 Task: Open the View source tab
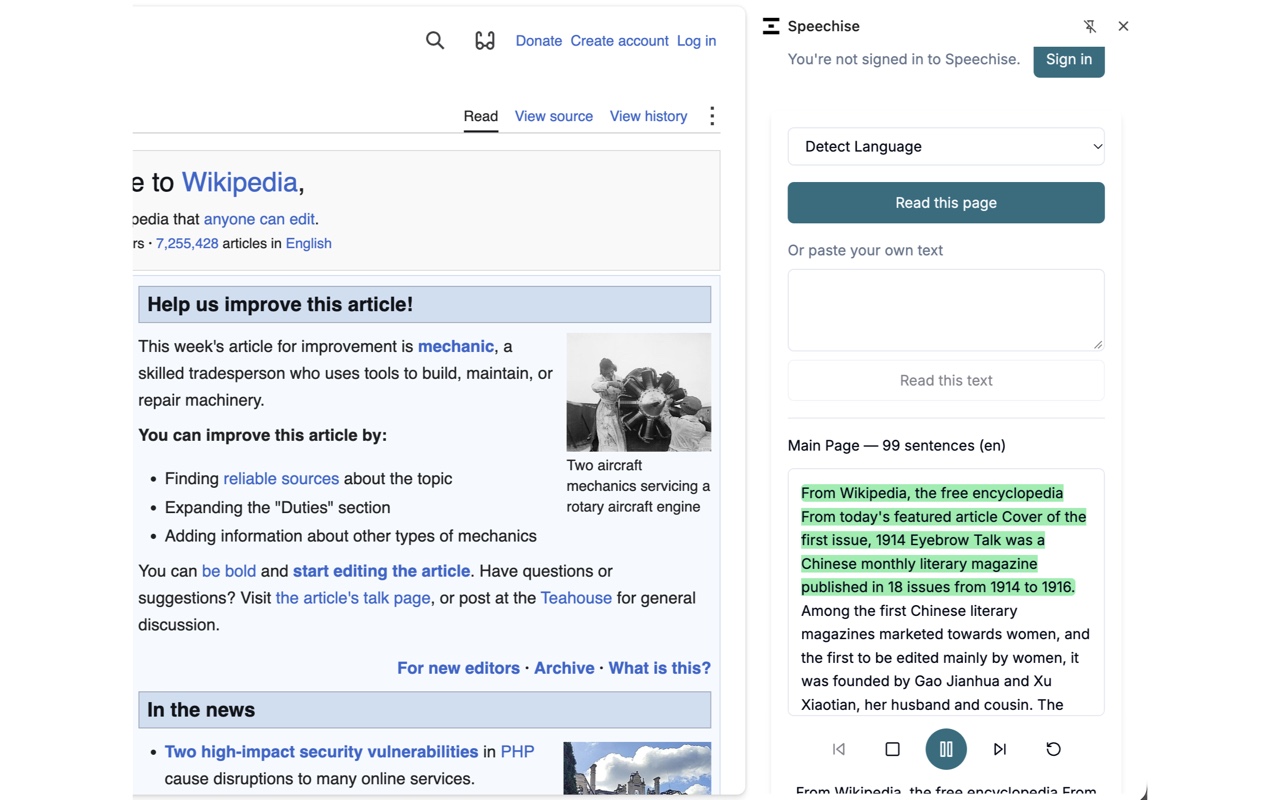(554, 116)
